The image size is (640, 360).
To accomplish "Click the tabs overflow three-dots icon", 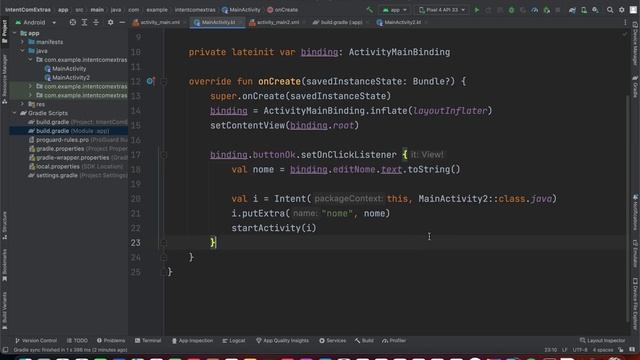I will pos(625,22).
